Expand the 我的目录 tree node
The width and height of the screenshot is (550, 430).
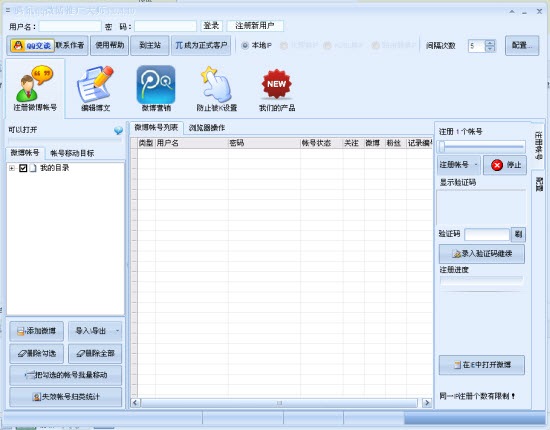pyautogui.click(x=12, y=168)
